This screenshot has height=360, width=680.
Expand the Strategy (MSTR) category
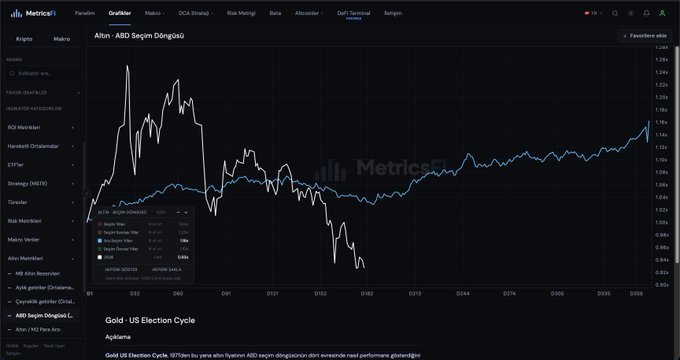pos(41,183)
